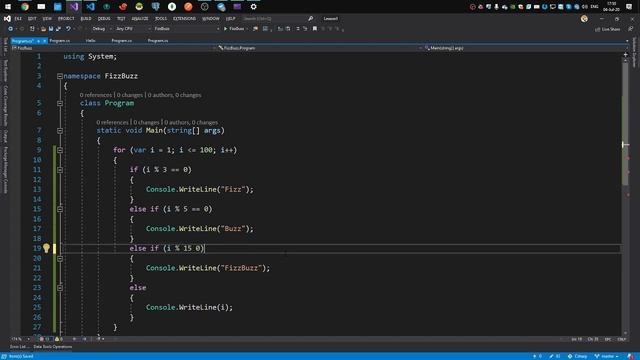Open Chrome from the taskbar

25,7
